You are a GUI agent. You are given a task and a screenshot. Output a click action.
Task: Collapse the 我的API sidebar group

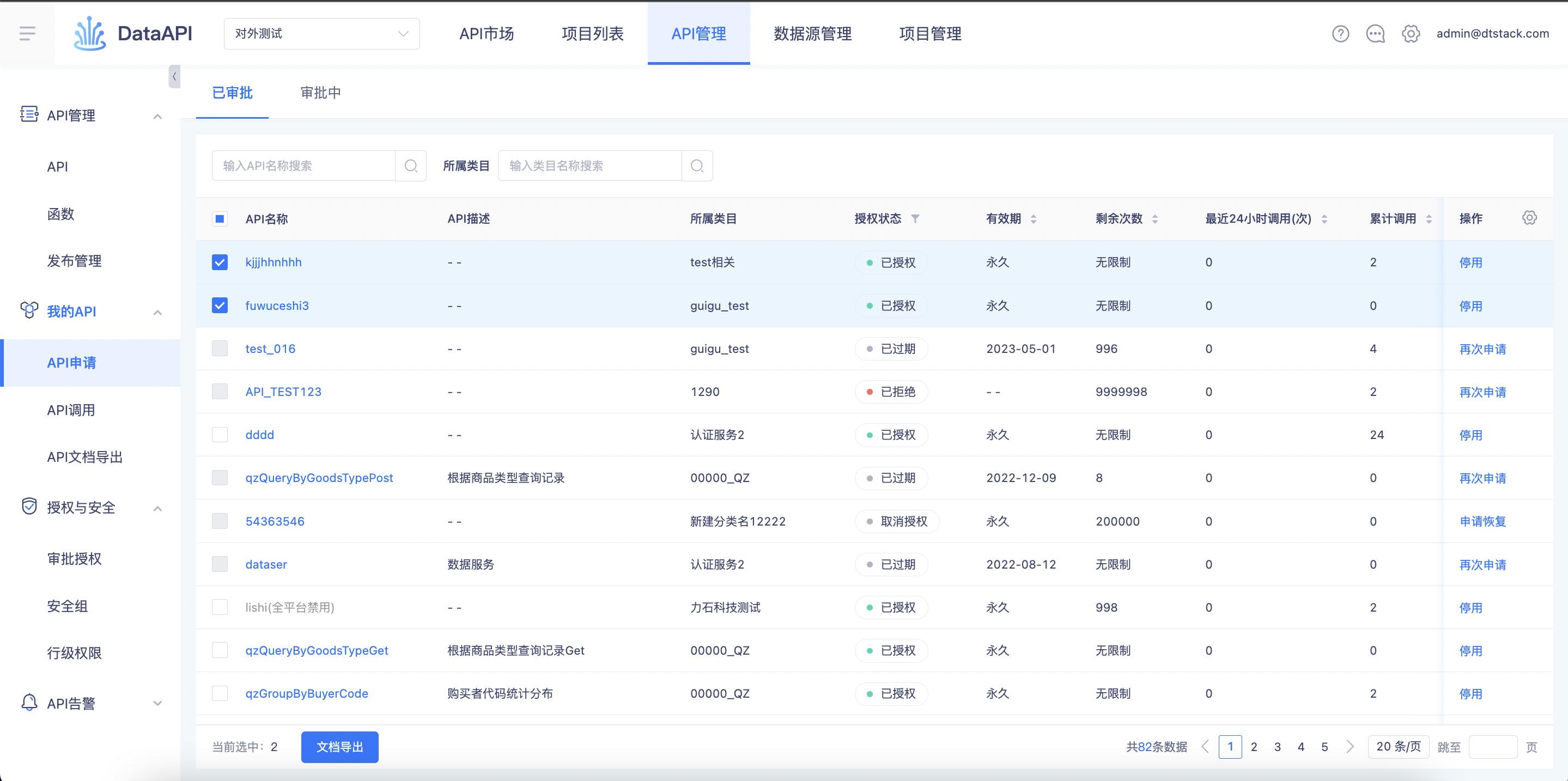click(157, 312)
